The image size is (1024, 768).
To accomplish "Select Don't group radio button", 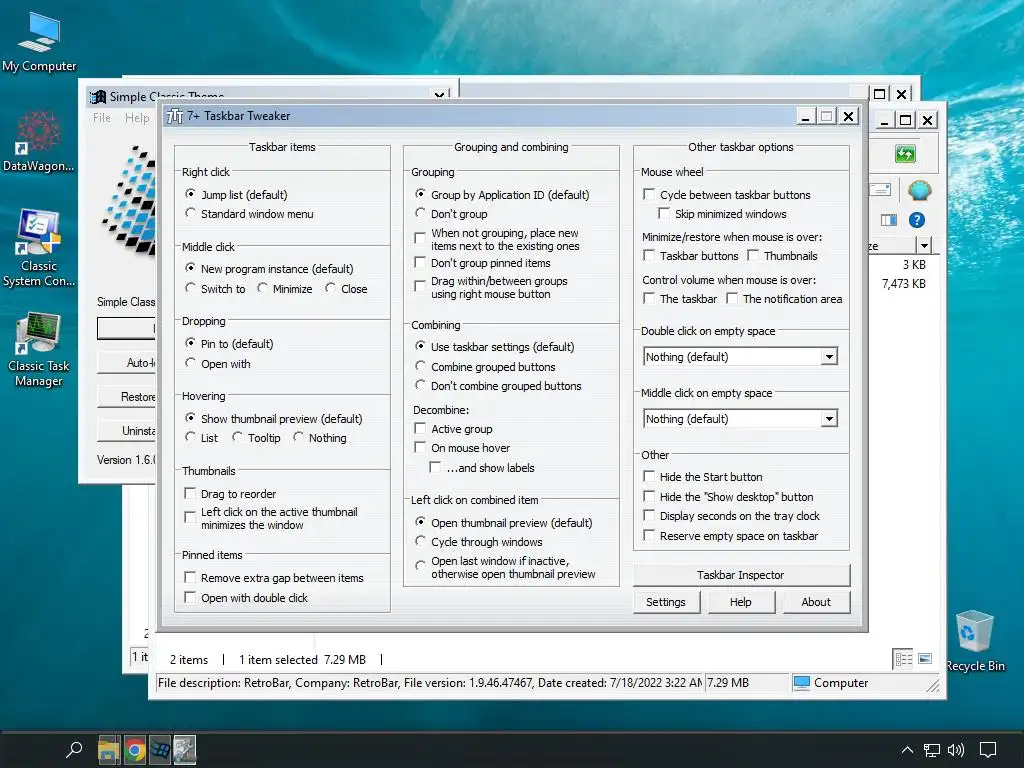I will [x=420, y=213].
